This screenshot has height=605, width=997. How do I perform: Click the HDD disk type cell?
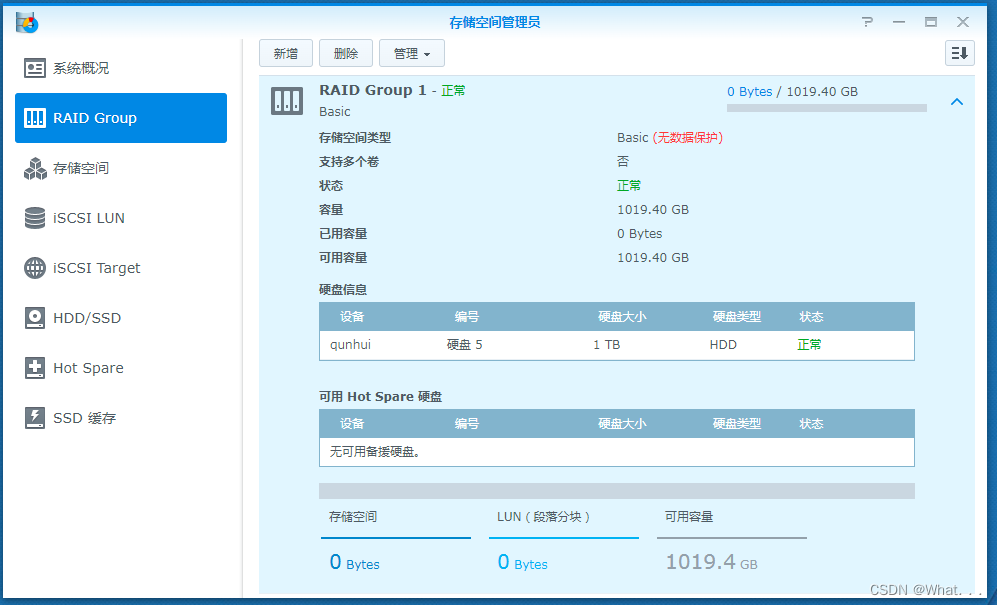tap(724, 345)
